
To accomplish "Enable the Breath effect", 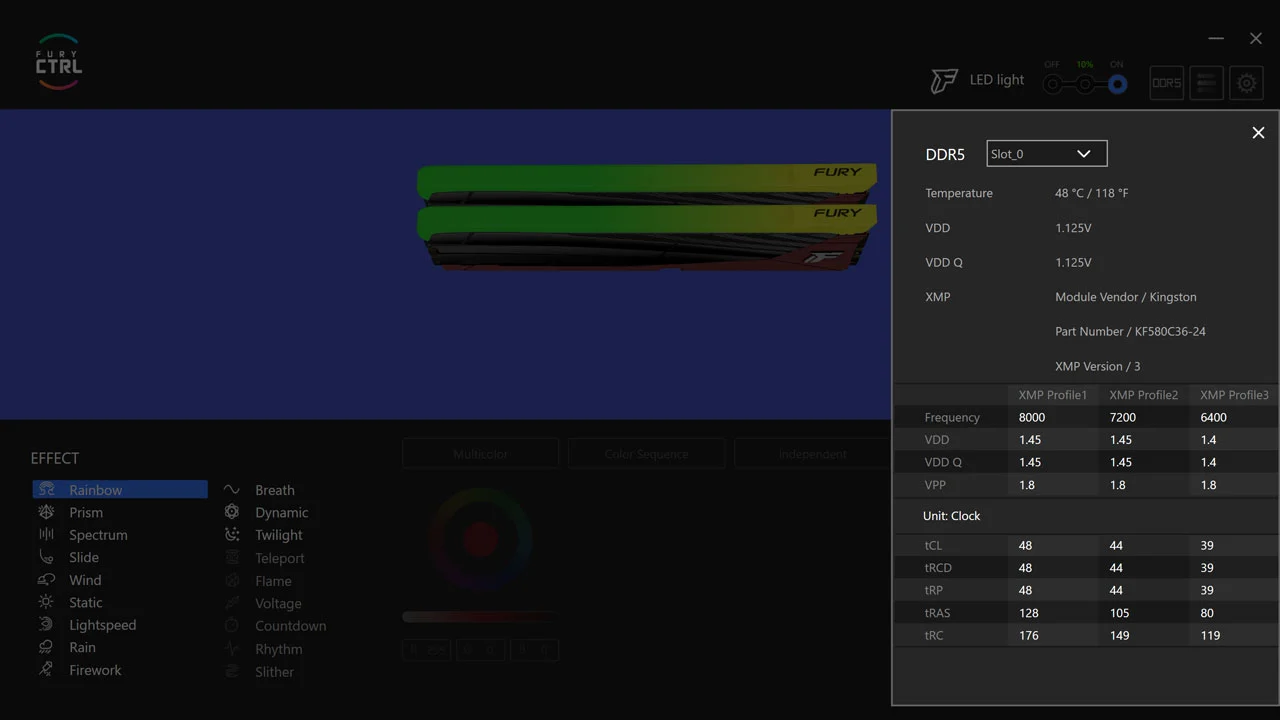I will coord(274,490).
